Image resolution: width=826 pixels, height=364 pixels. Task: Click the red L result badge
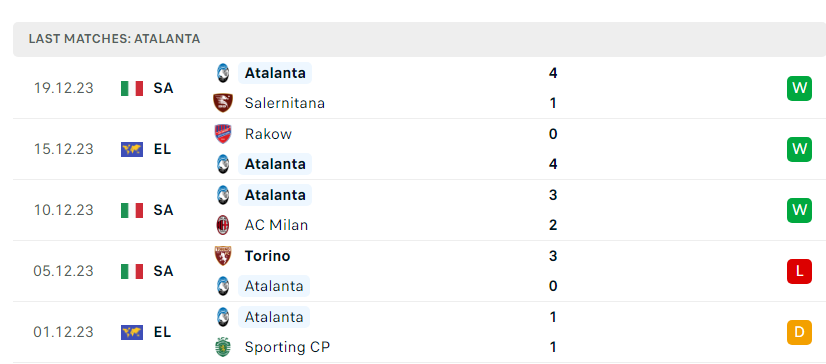799,271
